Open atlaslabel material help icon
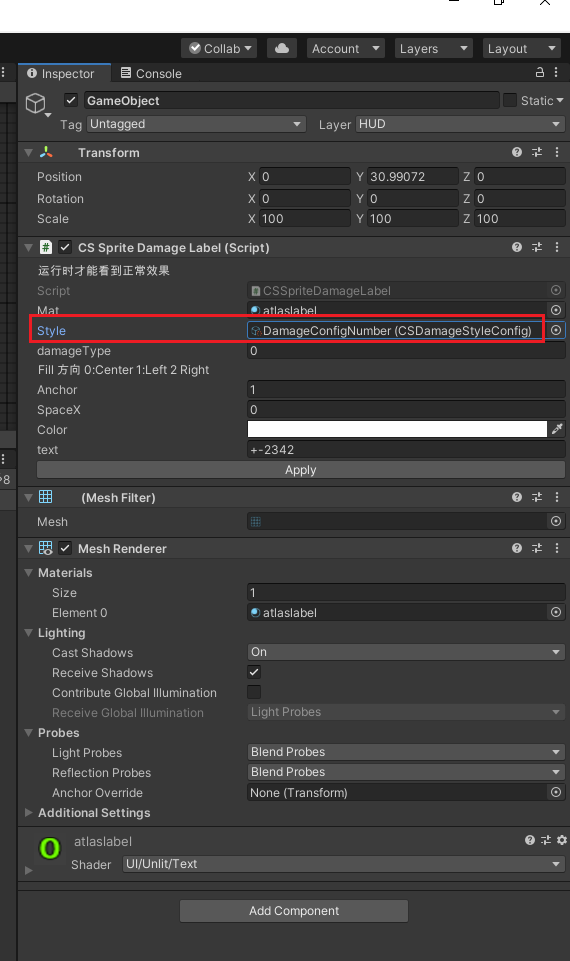This screenshot has height=961, width=570. (x=530, y=840)
